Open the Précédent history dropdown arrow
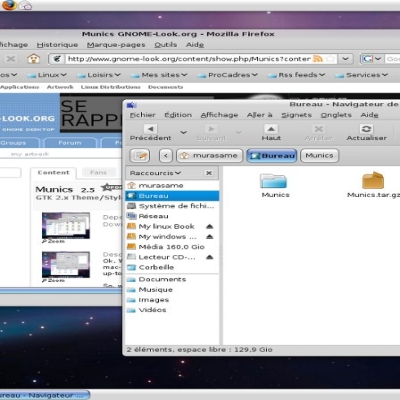 tap(183, 132)
